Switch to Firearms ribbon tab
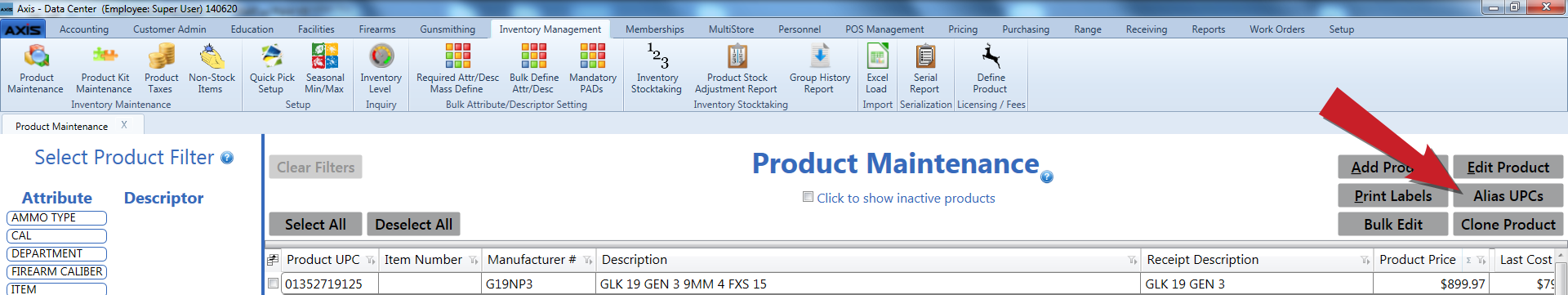 [377, 29]
